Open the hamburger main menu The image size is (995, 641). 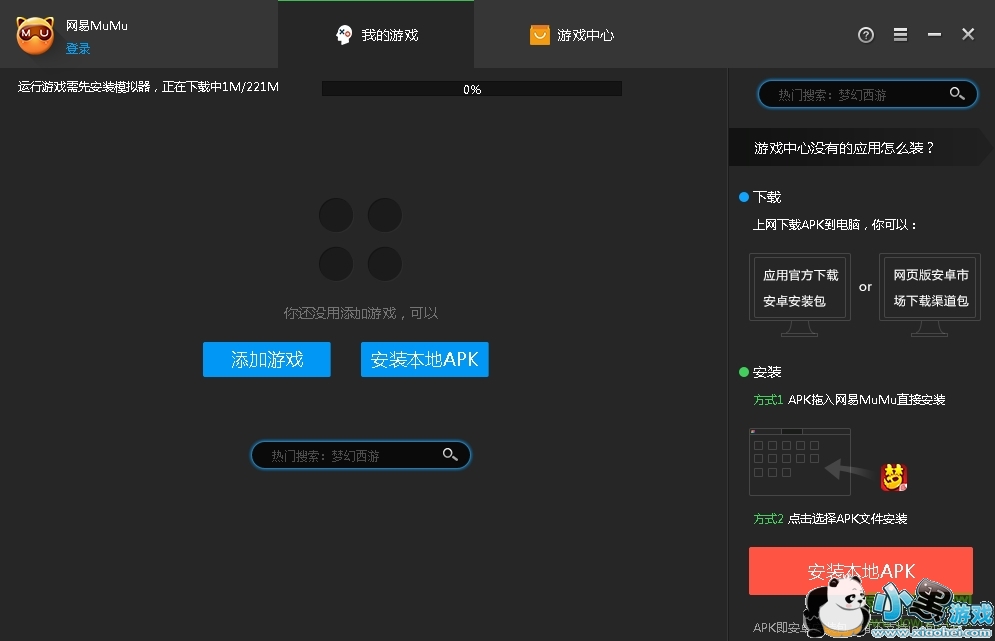(899, 34)
